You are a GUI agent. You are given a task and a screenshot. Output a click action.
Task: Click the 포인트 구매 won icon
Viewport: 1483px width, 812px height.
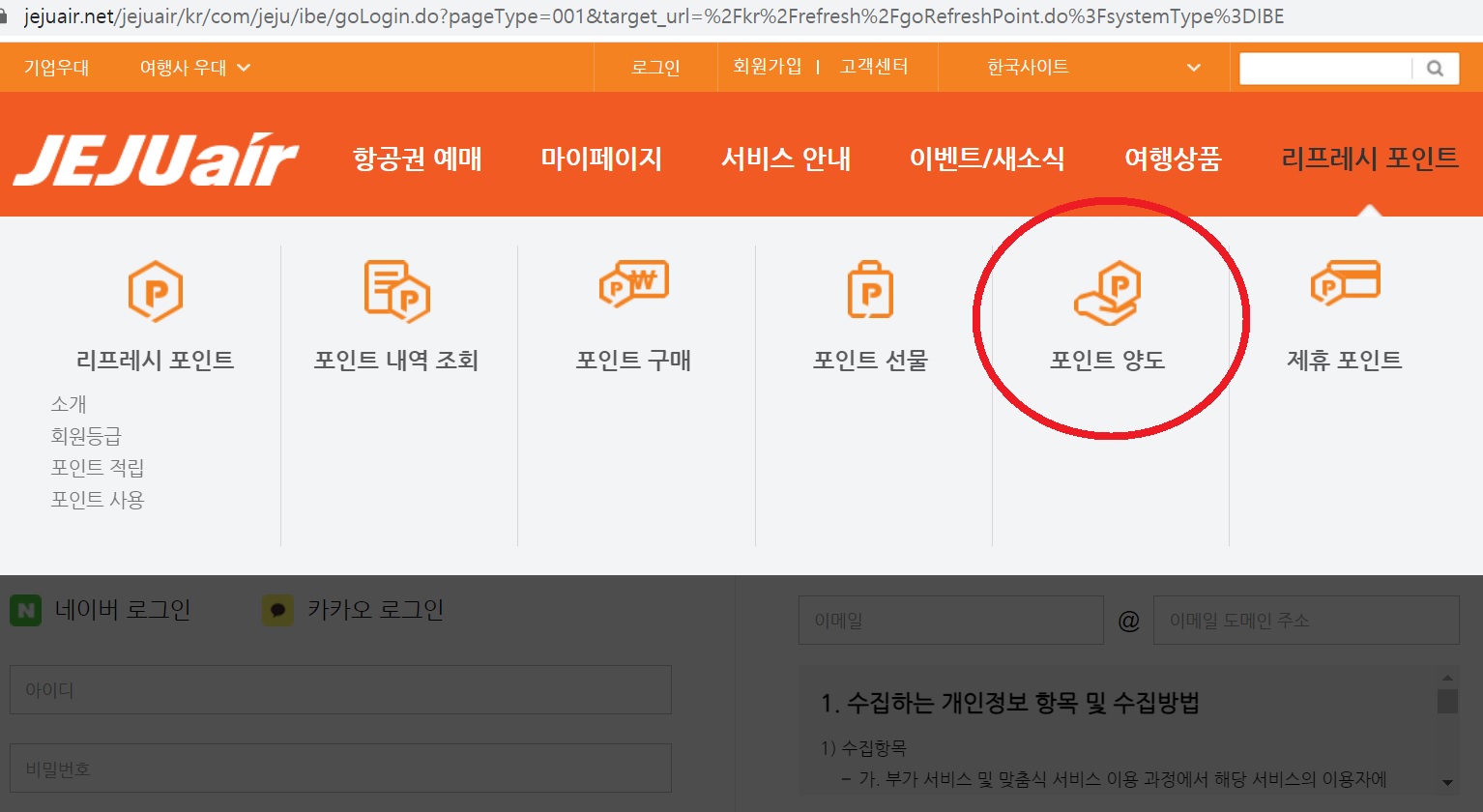point(634,284)
